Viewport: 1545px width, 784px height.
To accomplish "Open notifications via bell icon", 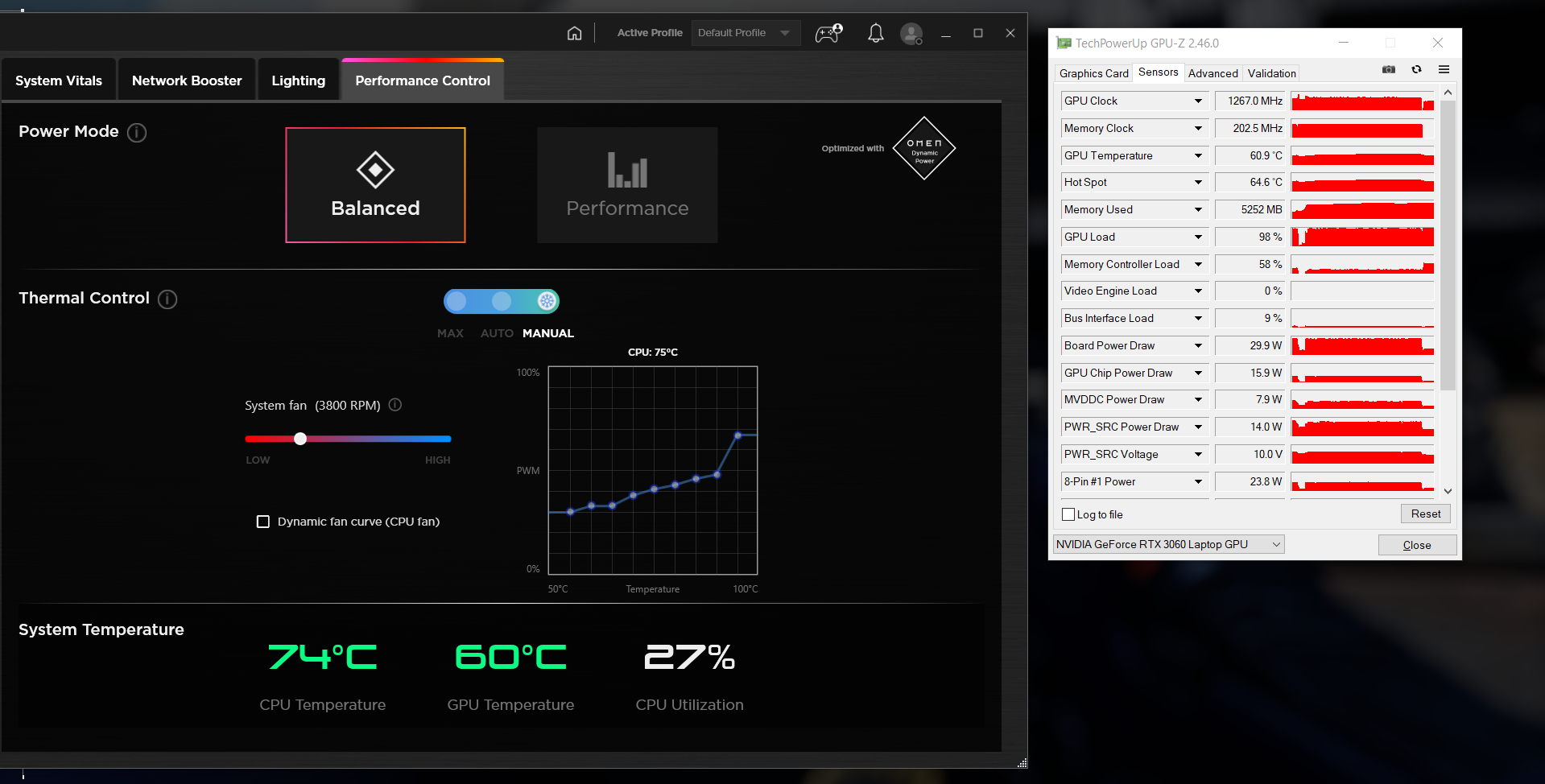I will click(875, 33).
